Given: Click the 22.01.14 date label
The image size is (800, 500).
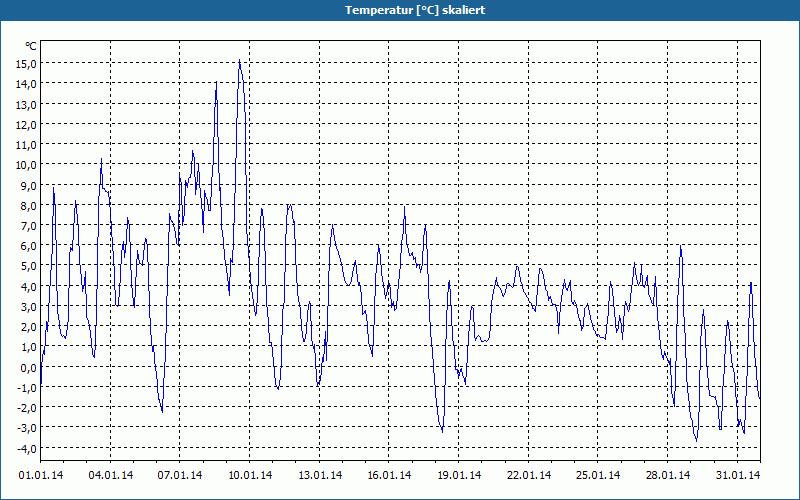Looking at the screenshot, I should pos(529,476).
